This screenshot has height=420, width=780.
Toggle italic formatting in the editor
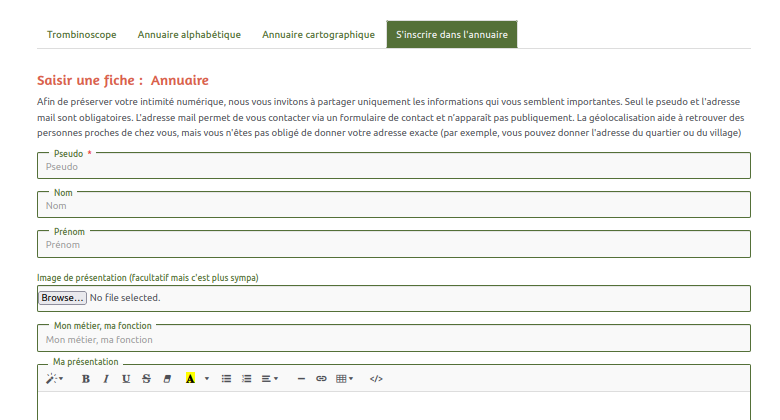[106, 379]
